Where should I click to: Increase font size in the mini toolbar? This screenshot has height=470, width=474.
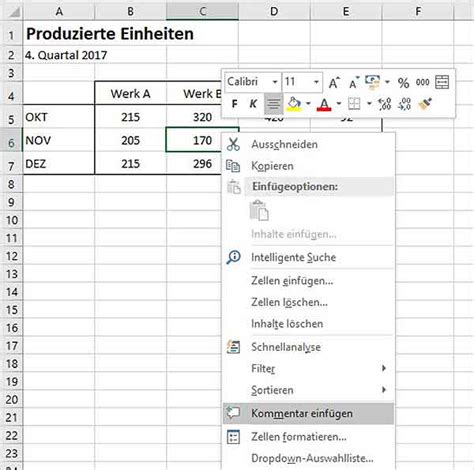point(334,82)
